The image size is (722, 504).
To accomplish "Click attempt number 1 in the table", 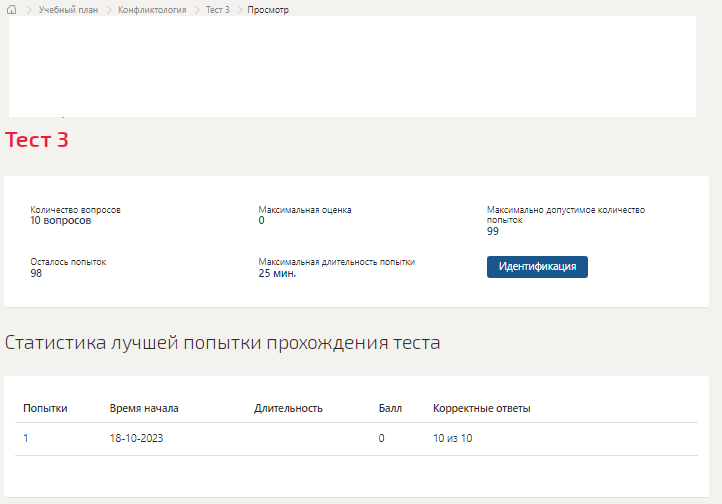I will [26, 439].
